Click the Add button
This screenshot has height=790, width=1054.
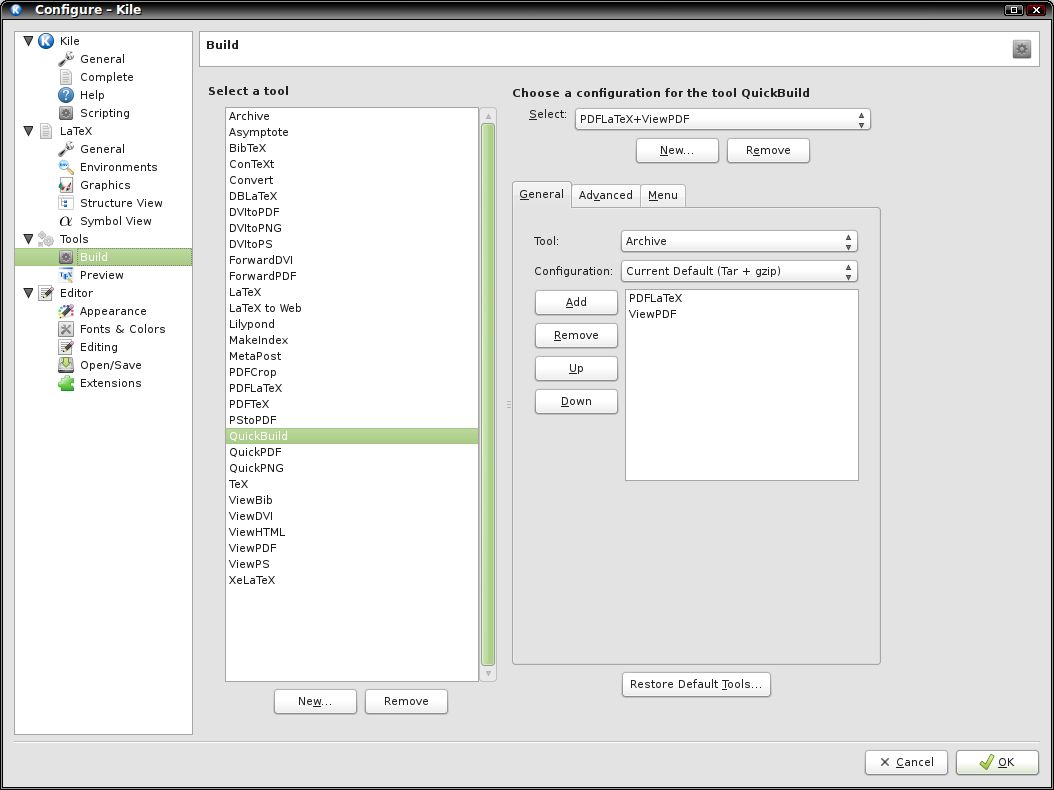point(576,303)
